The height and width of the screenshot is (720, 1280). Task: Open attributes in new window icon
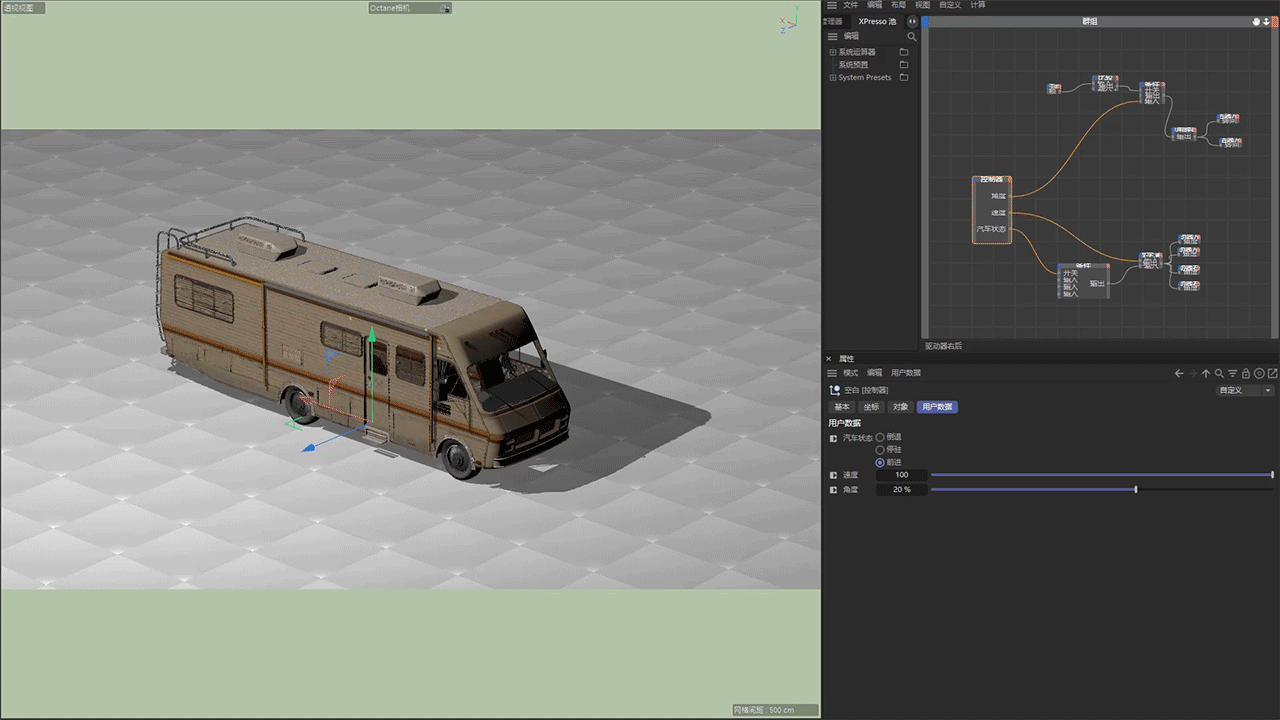point(1272,373)
